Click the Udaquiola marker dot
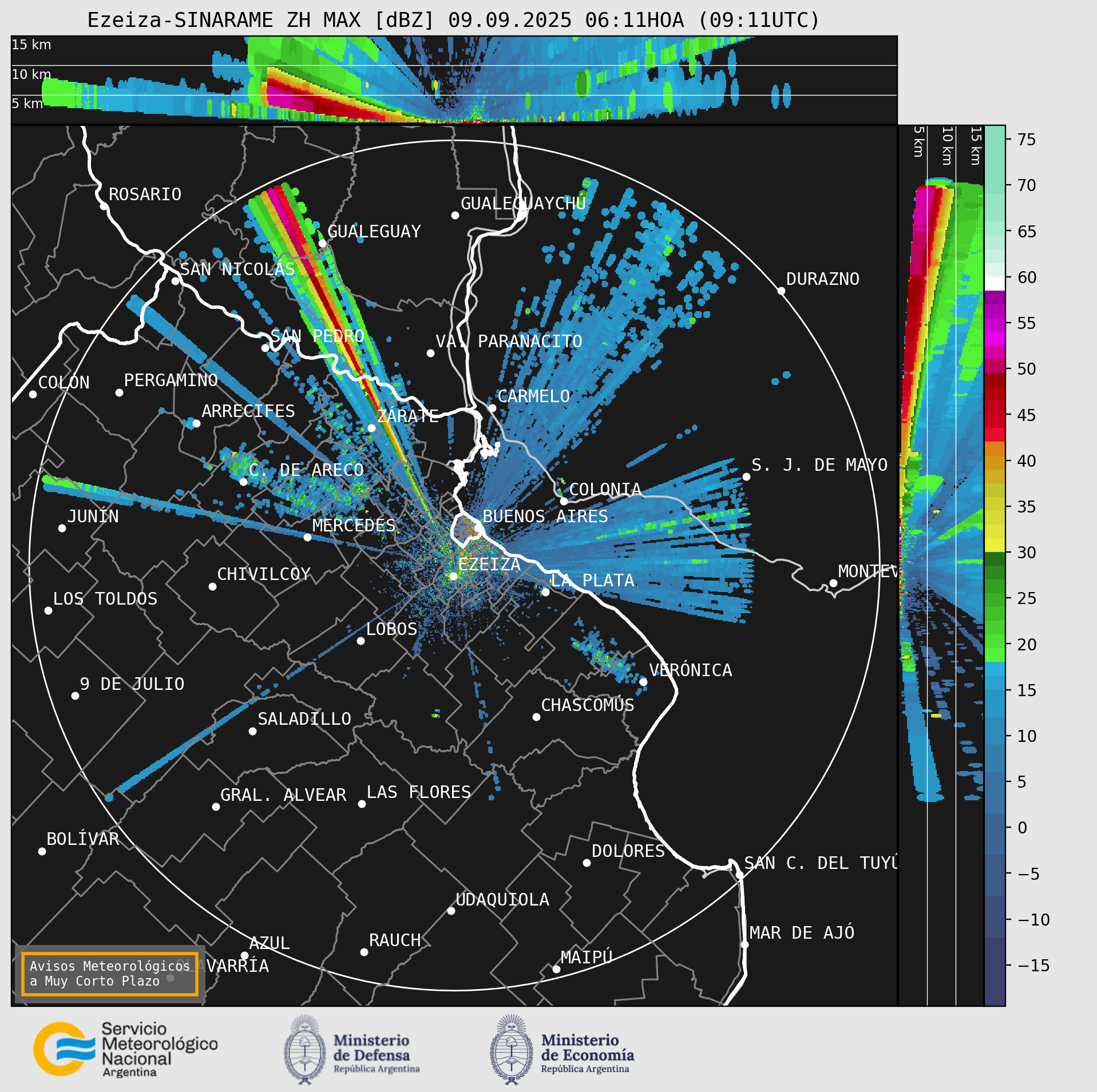The image size is (1097, 1092). [x=451, y=911]
